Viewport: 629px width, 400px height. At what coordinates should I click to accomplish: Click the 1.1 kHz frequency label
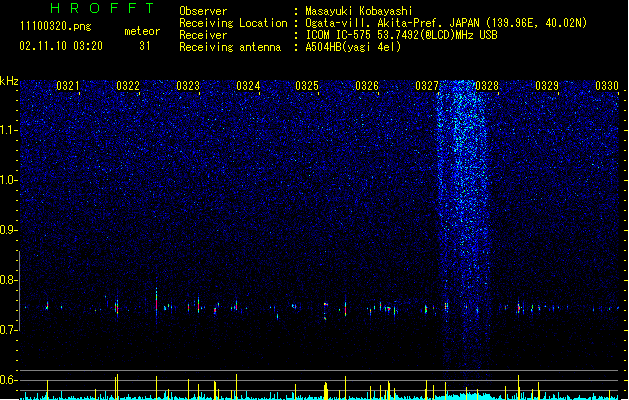pos(9,130)
